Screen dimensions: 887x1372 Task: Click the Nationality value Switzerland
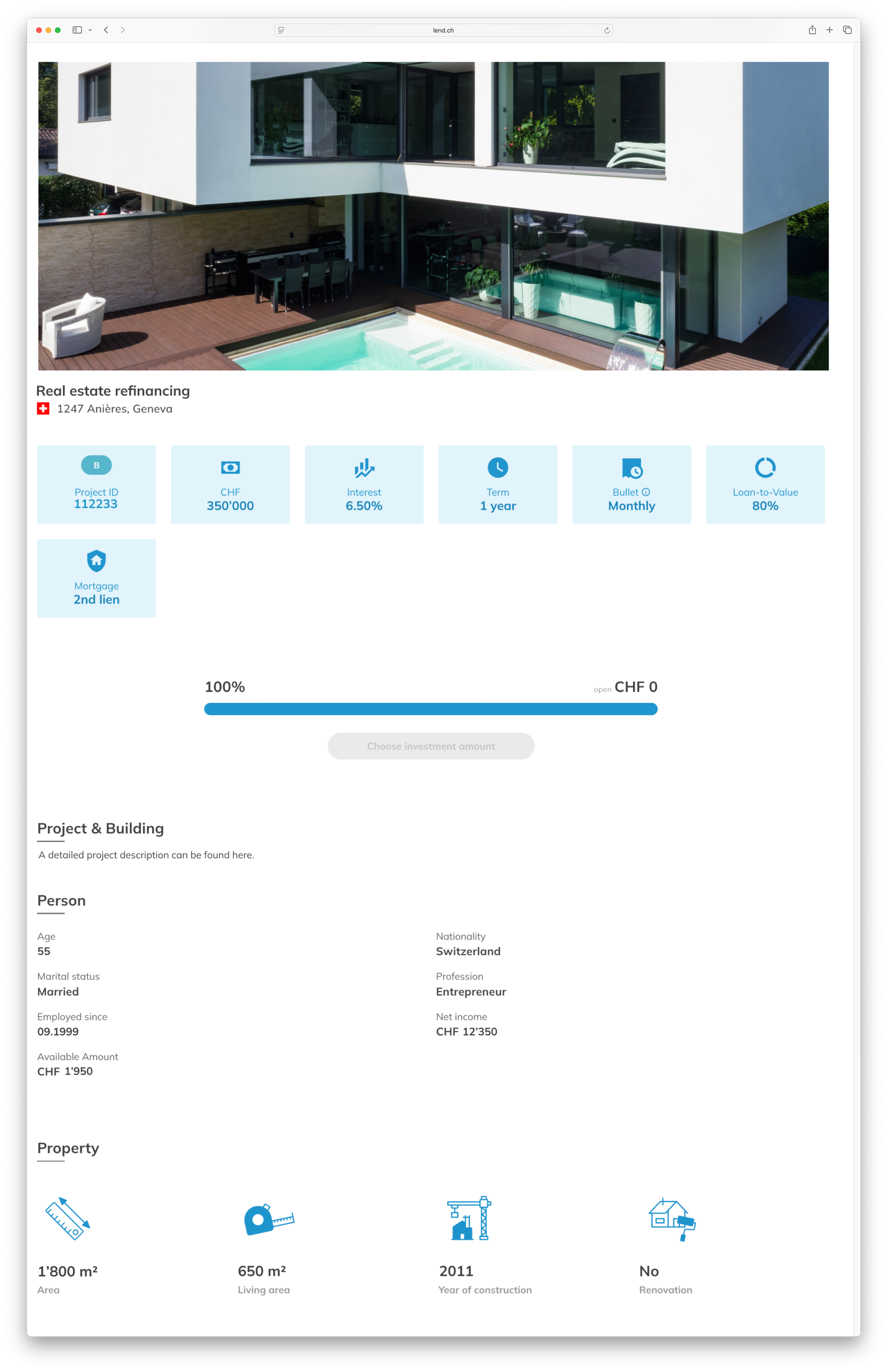click(x=468, y=952)
